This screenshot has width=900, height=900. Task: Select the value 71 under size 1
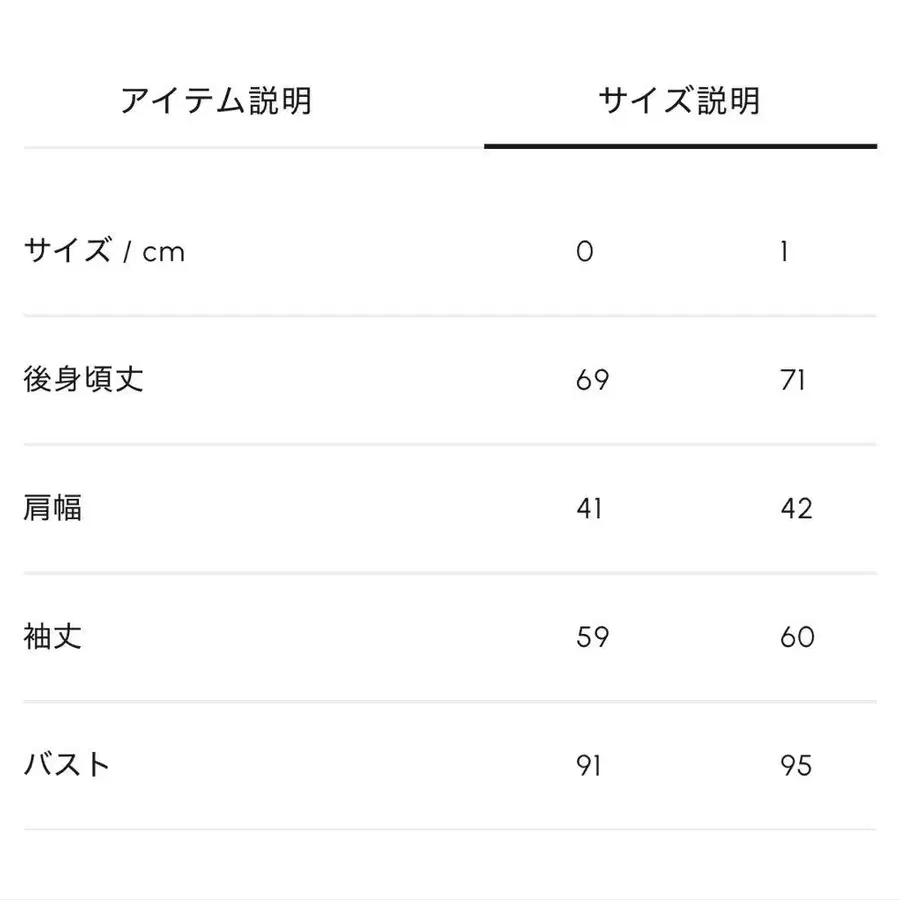pyautogui.click(x=795, y=380)
